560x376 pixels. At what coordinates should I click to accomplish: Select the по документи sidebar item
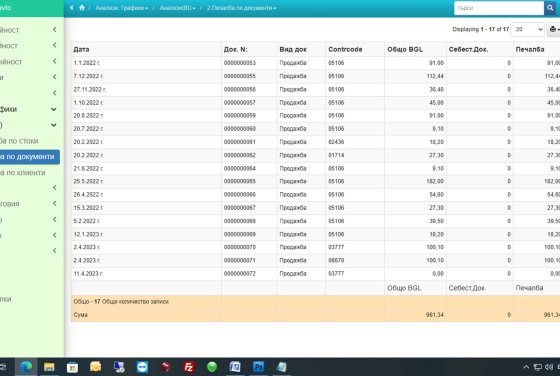(x=29, y=157)
